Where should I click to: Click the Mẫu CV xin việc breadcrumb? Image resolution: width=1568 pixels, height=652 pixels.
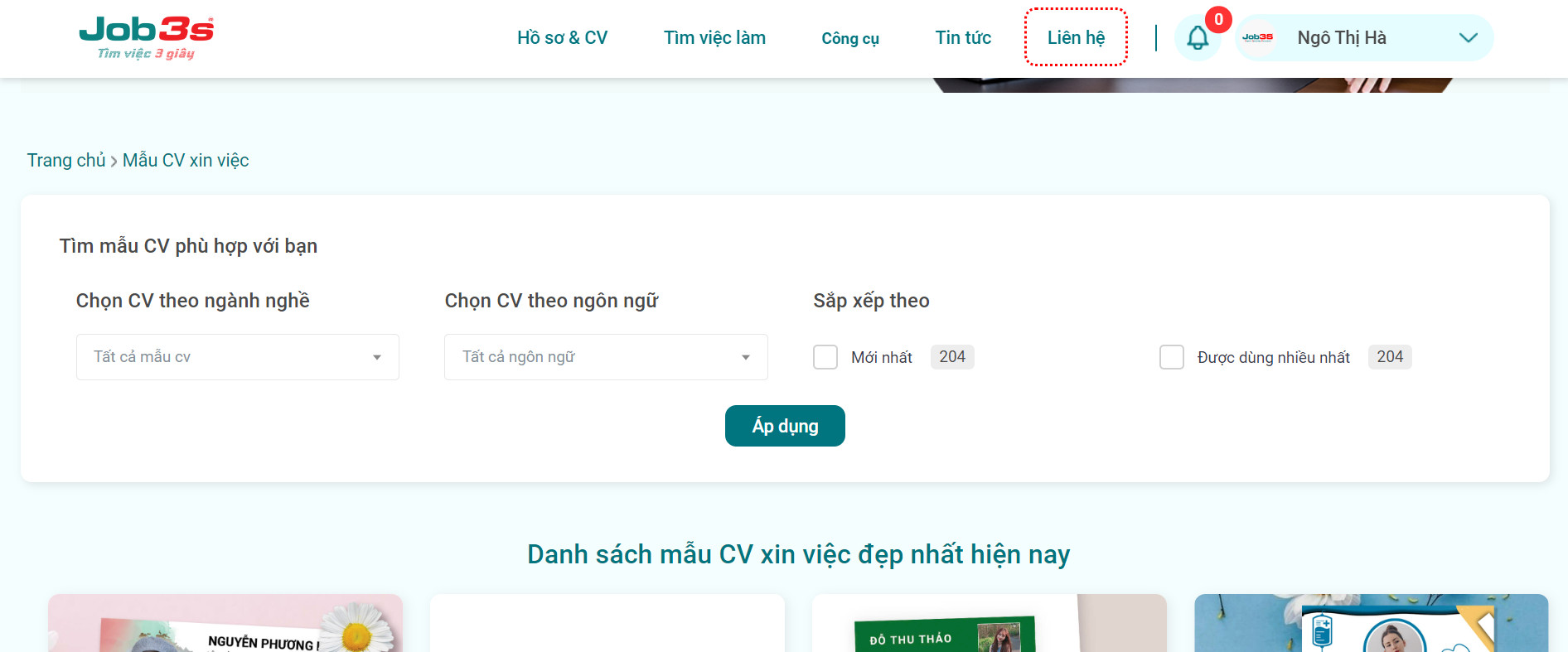click(186, 160)
